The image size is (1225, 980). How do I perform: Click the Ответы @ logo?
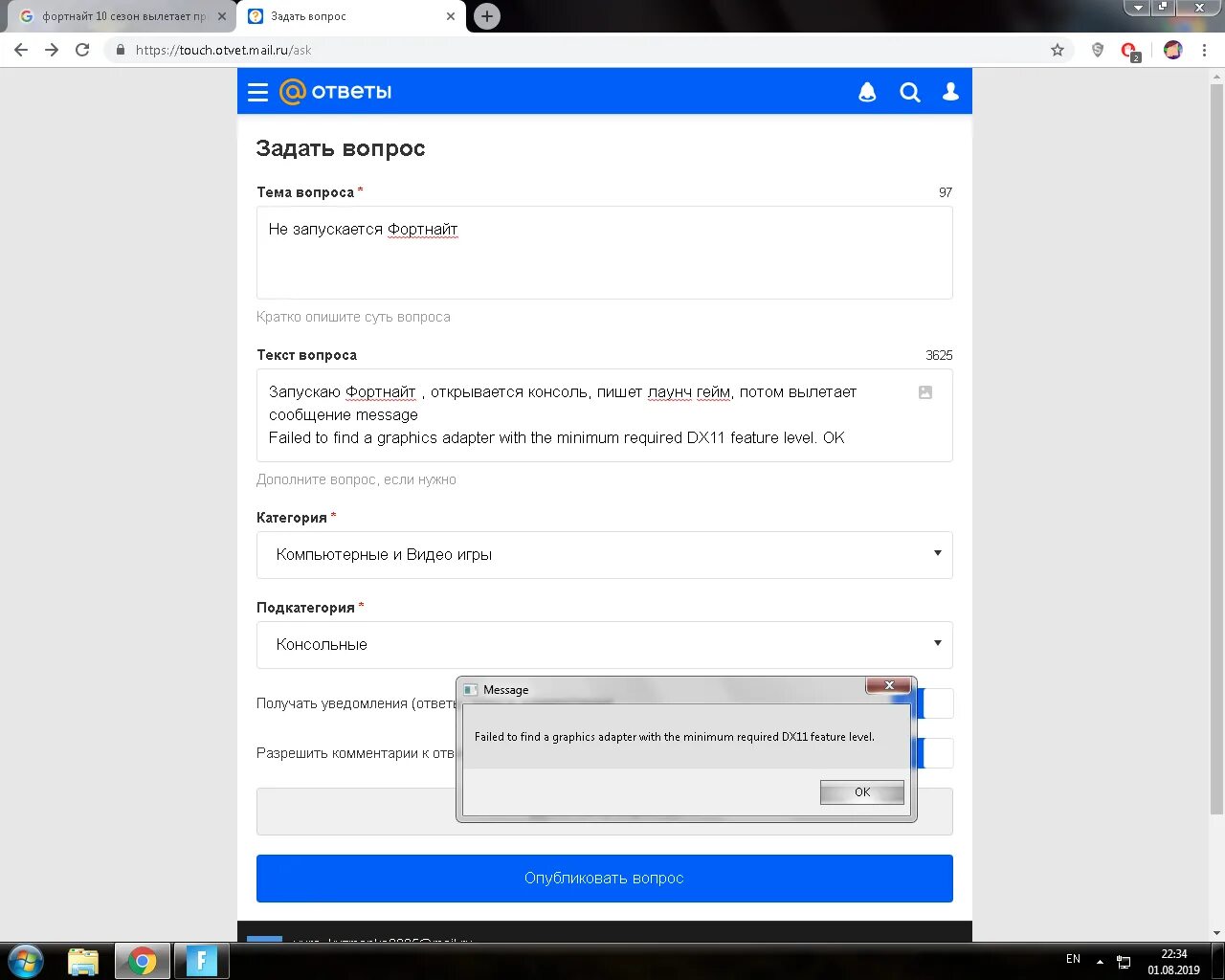(336, 92)
